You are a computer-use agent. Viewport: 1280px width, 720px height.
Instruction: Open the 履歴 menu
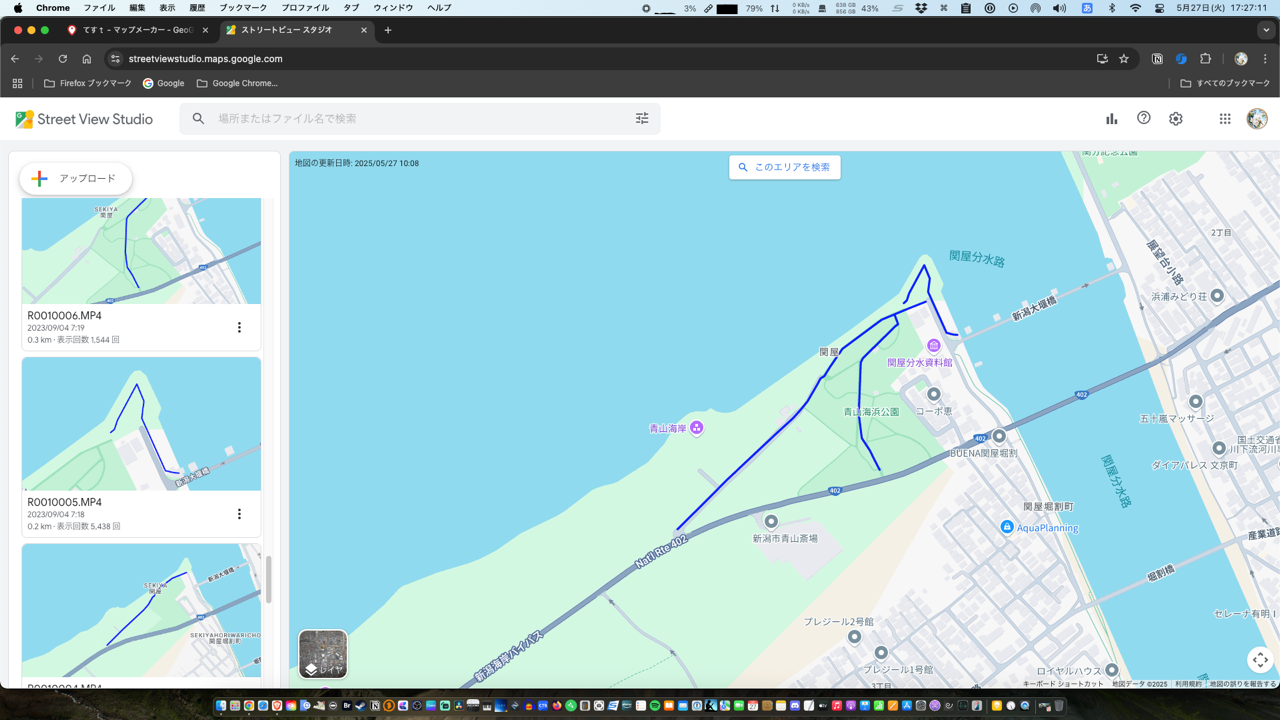pos(197,8)
